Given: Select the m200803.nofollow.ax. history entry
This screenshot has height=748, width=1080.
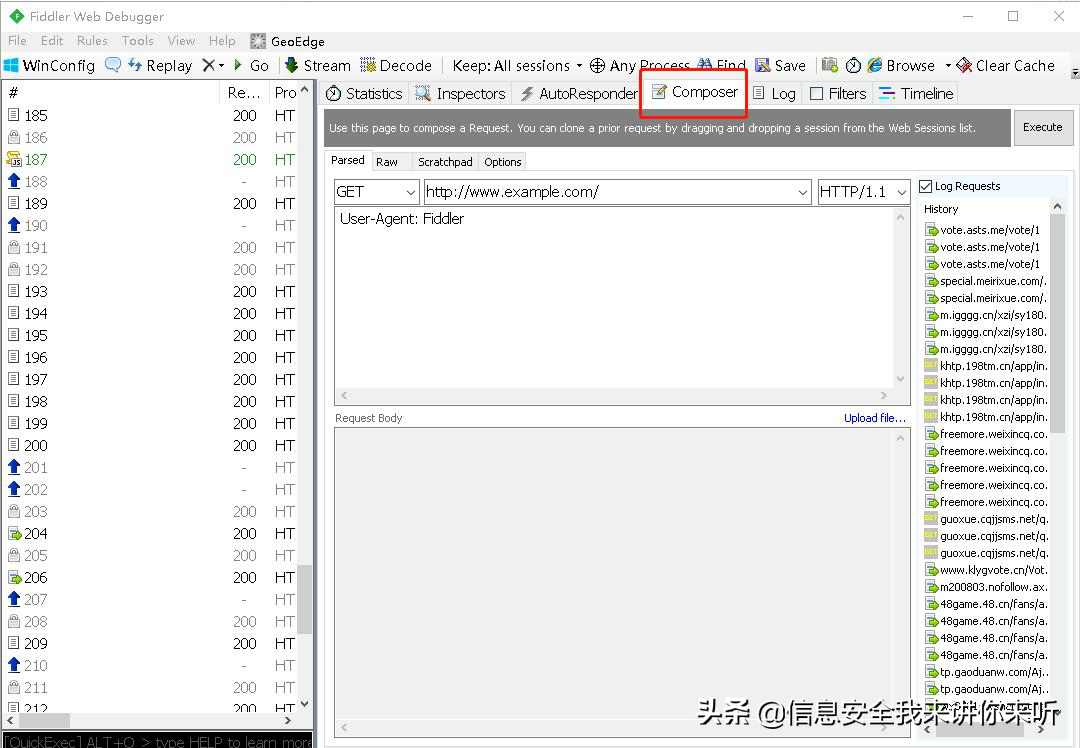Looking at the screenshot, I should click(x=986, y=588).
